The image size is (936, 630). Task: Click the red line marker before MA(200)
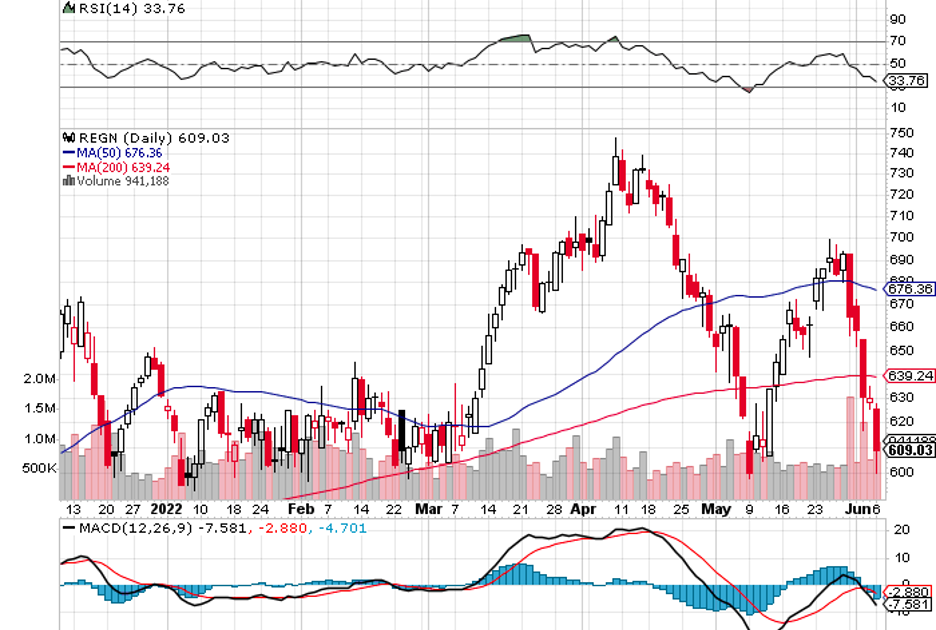pos(69,168)
